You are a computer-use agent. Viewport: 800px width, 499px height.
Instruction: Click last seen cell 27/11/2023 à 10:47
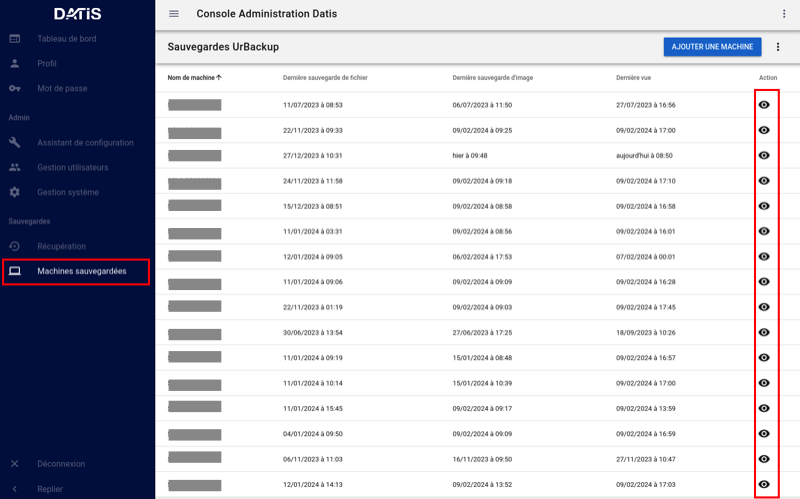pos(645,459)
